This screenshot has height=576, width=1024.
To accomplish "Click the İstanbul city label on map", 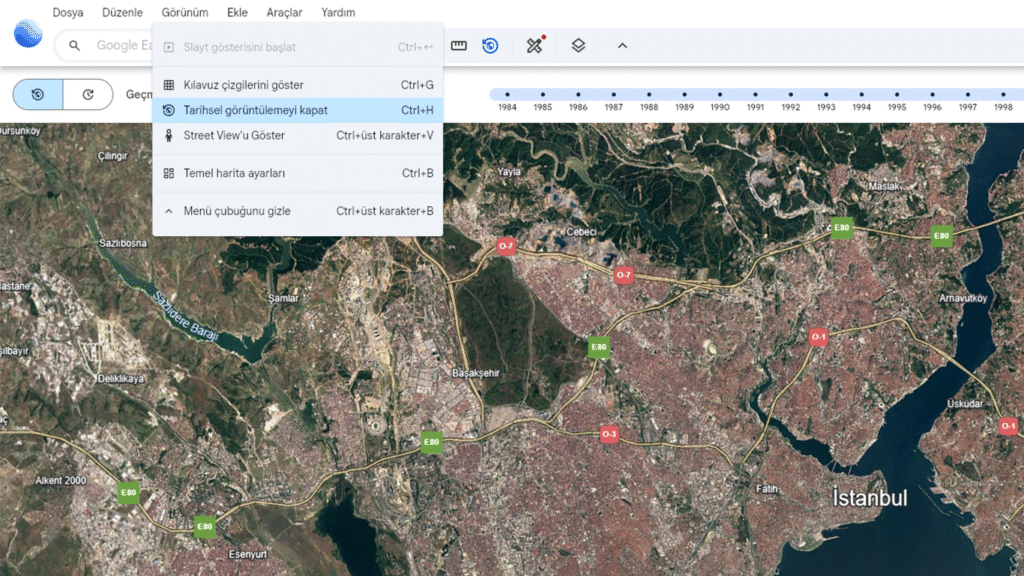I will pyautogui.click(x=869, y=498).
